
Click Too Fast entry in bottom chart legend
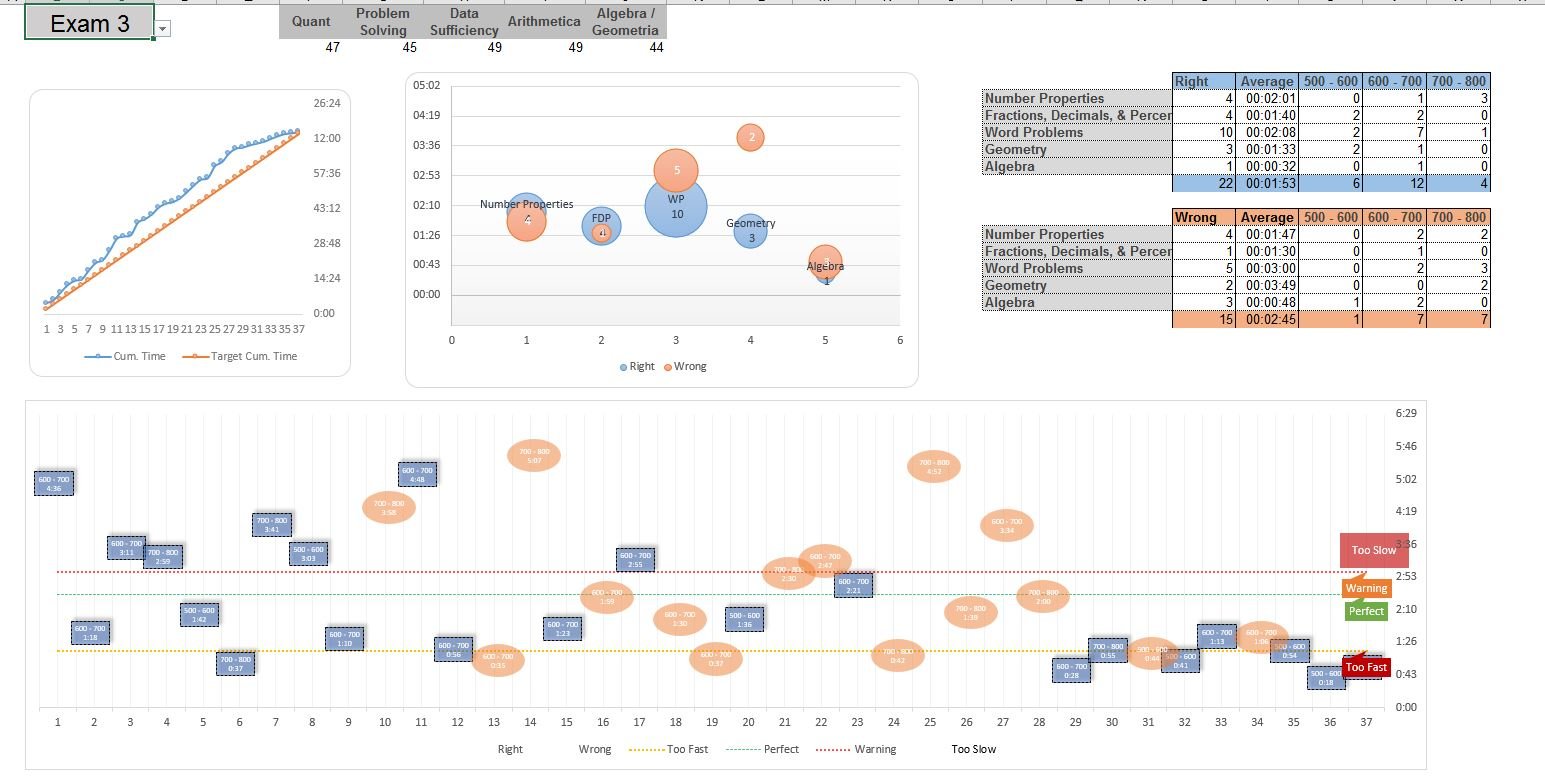tap(668, 749)
